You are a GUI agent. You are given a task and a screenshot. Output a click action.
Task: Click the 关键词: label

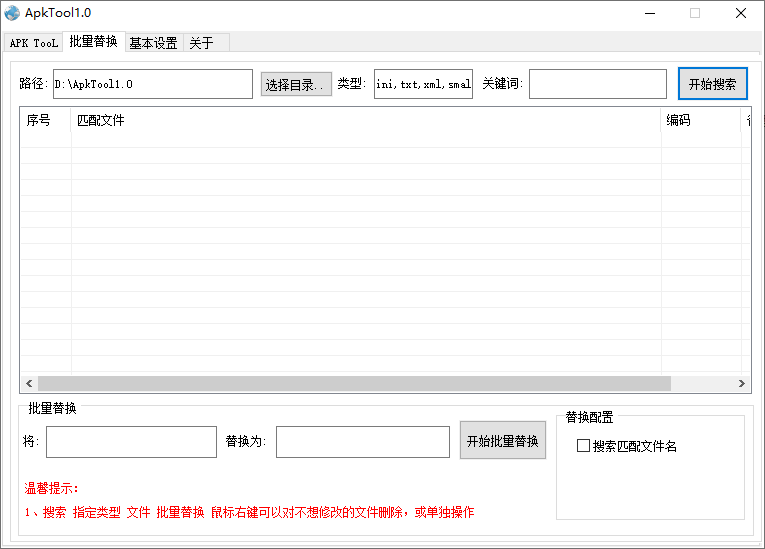(503, 83)
